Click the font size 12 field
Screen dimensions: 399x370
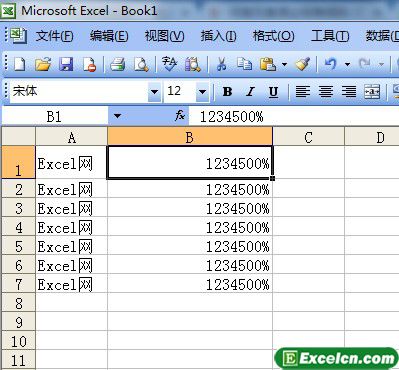(x=180, y=91)
